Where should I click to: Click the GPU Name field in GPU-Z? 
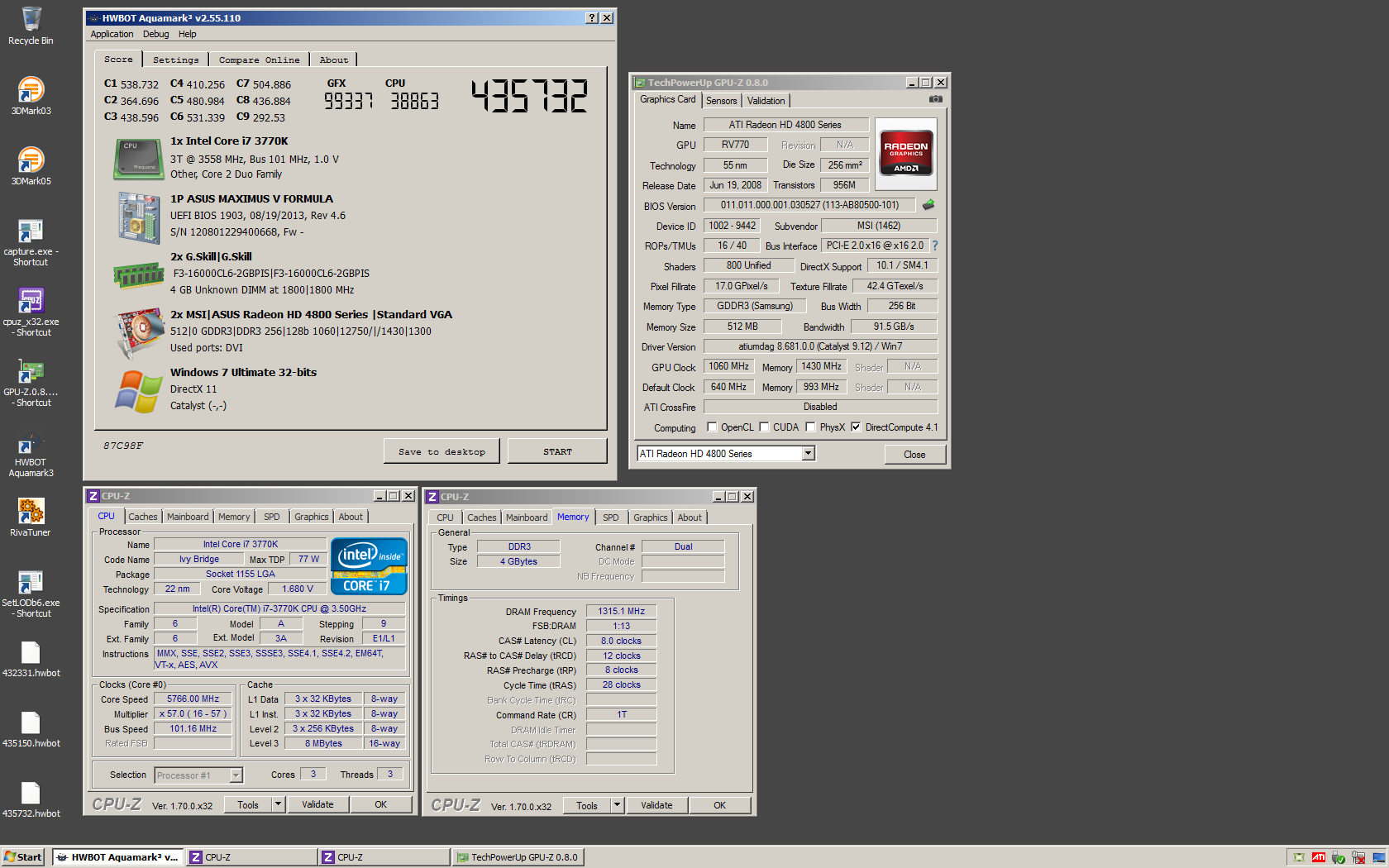pyautogui.click(x=785, y=125)
